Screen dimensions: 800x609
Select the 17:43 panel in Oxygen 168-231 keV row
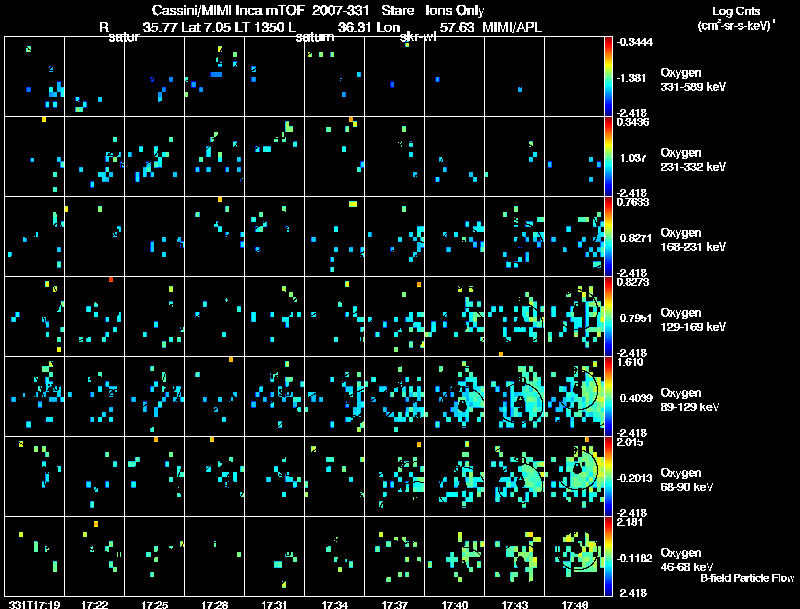pyautogui.click(x=515, y=236)
